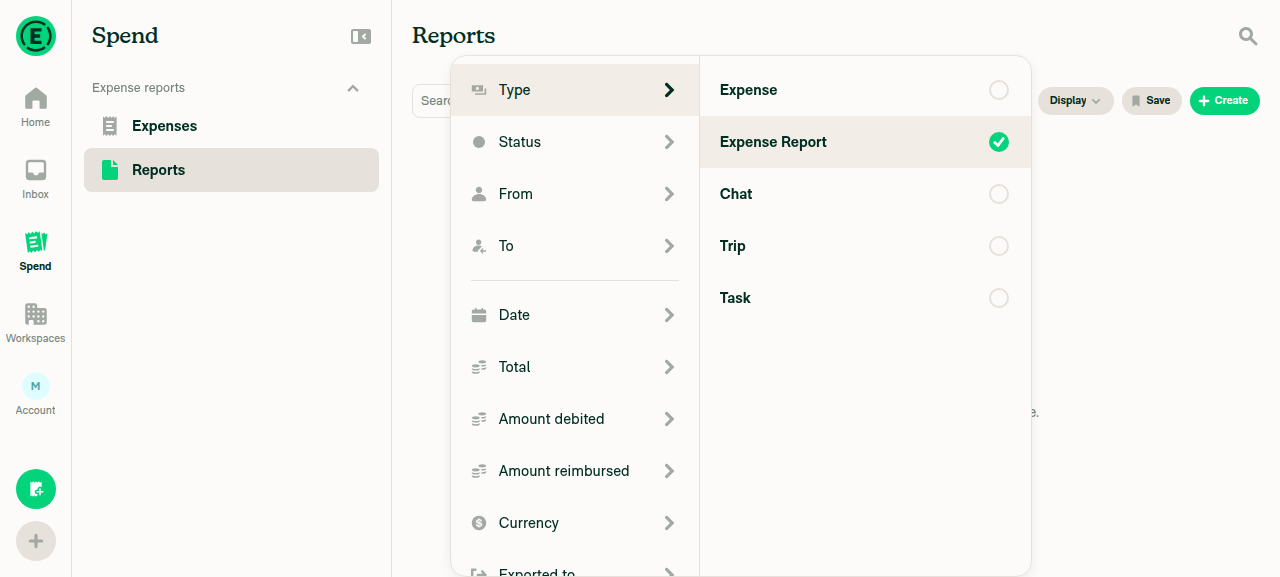1280x577 pixels.
Task: Go to Home in the sidebar
Action: 35,108
